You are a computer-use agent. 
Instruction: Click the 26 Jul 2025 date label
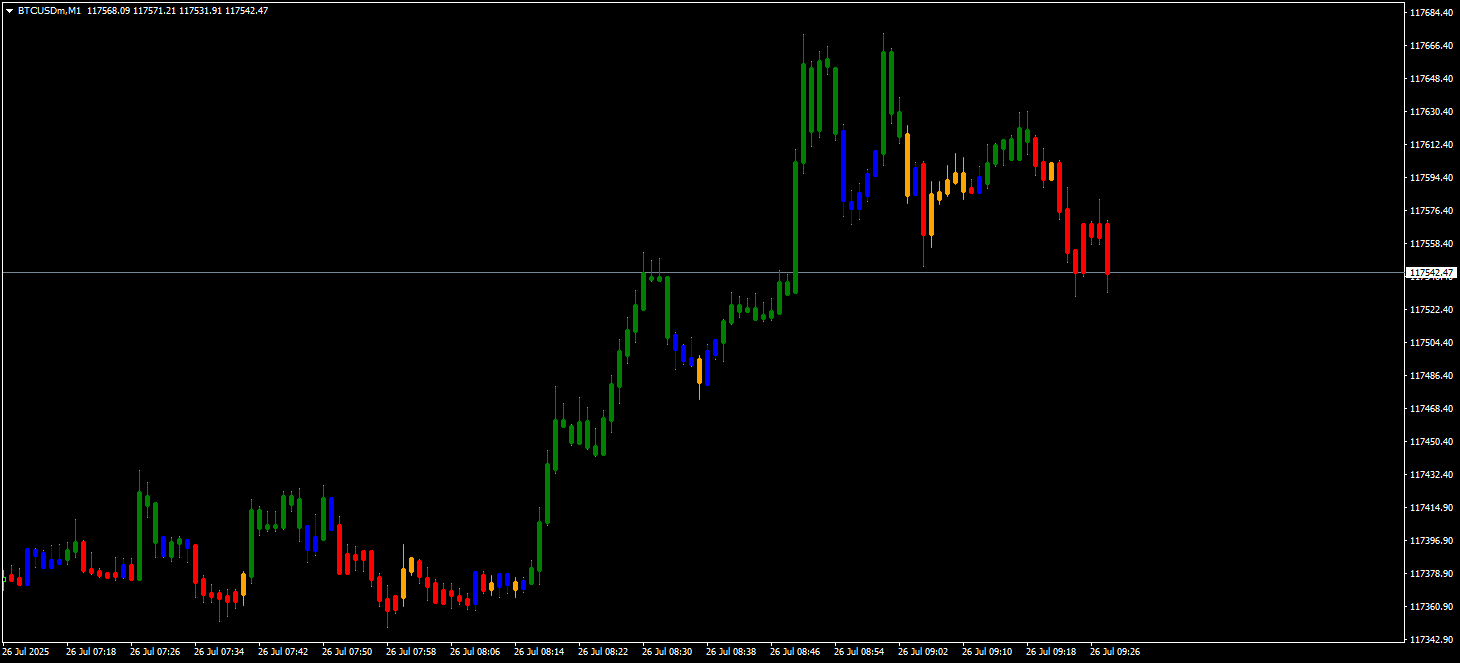click(25, 652)
